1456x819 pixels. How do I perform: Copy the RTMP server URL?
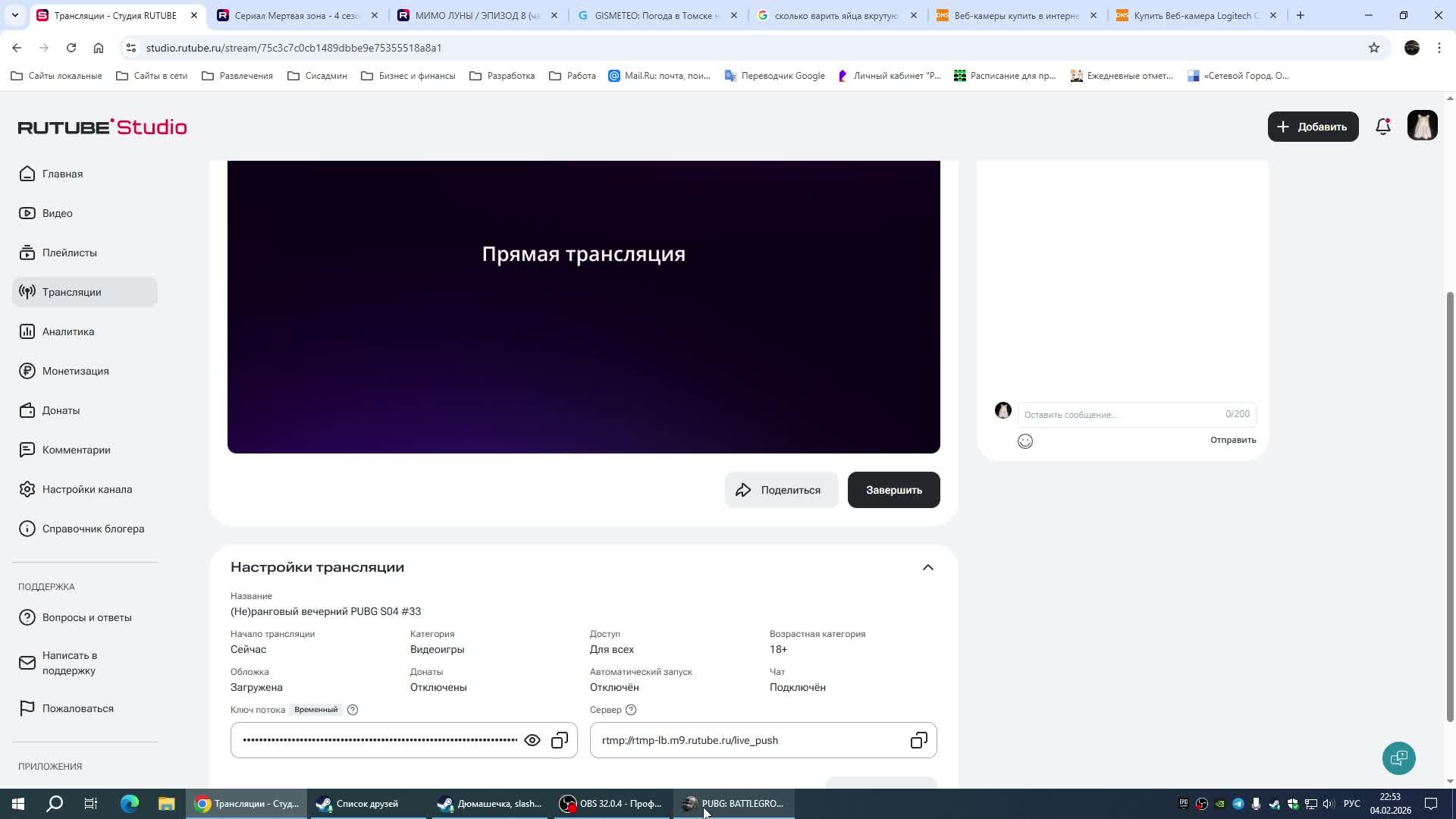918,740
